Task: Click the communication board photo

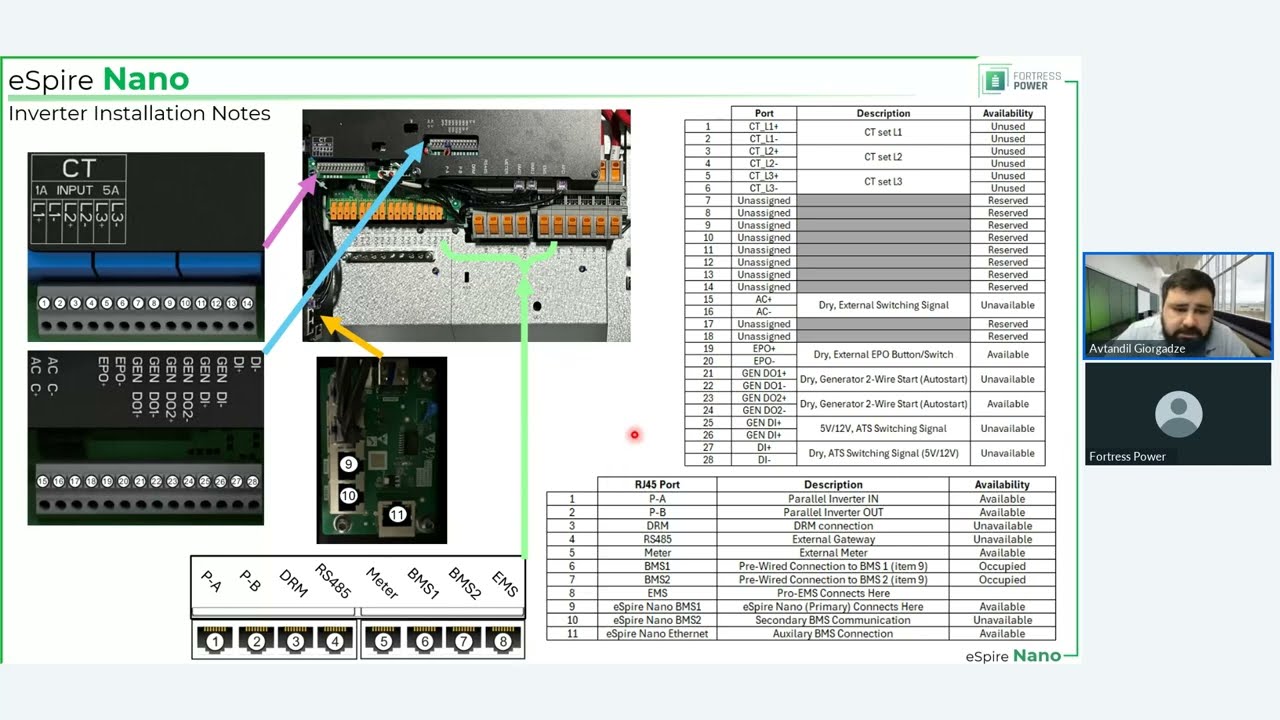Action: [x=382, y=450]
